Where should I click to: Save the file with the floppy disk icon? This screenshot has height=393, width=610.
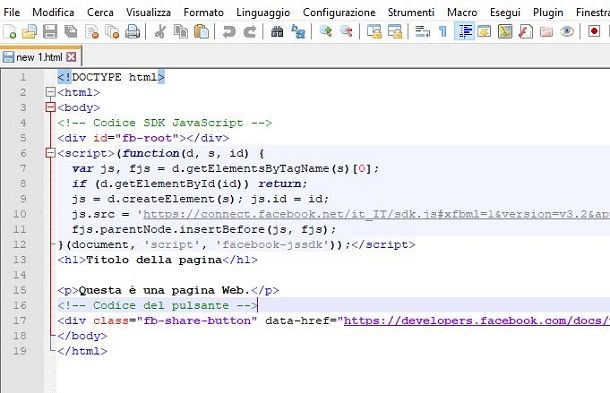point(50,32)
